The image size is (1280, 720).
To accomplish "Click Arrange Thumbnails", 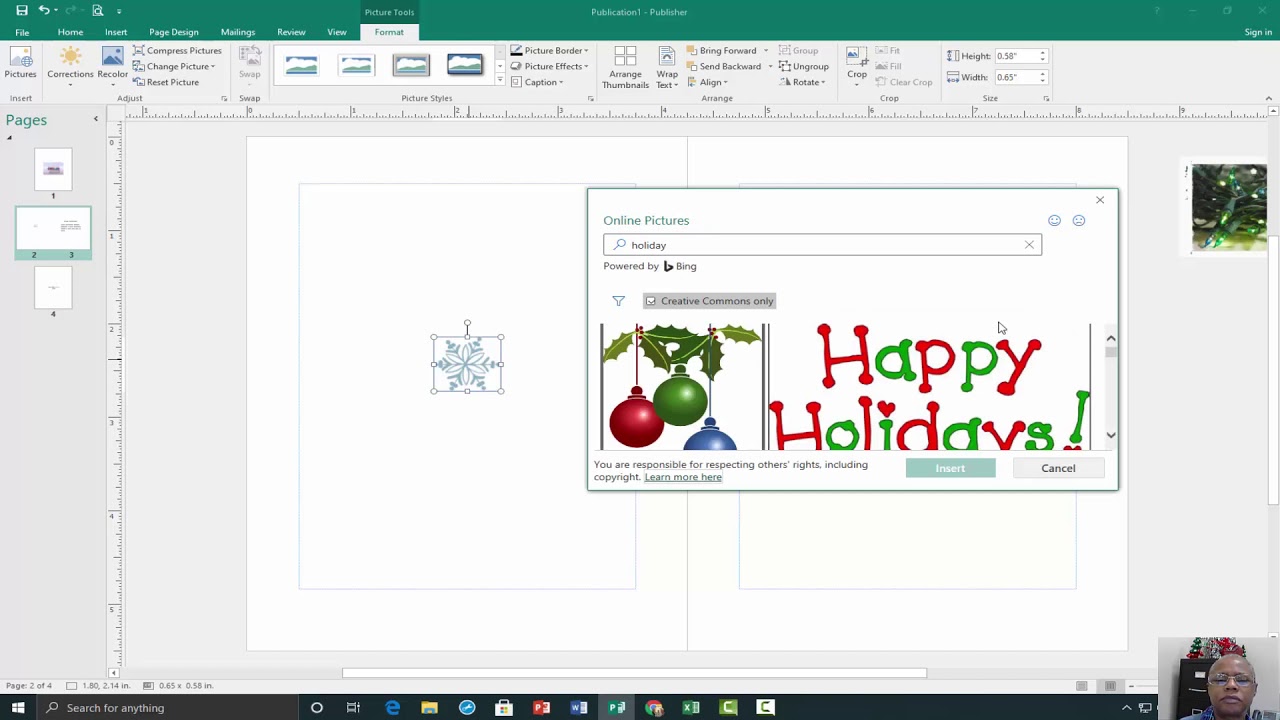I will pyautogui.click(x=625, y=67).
